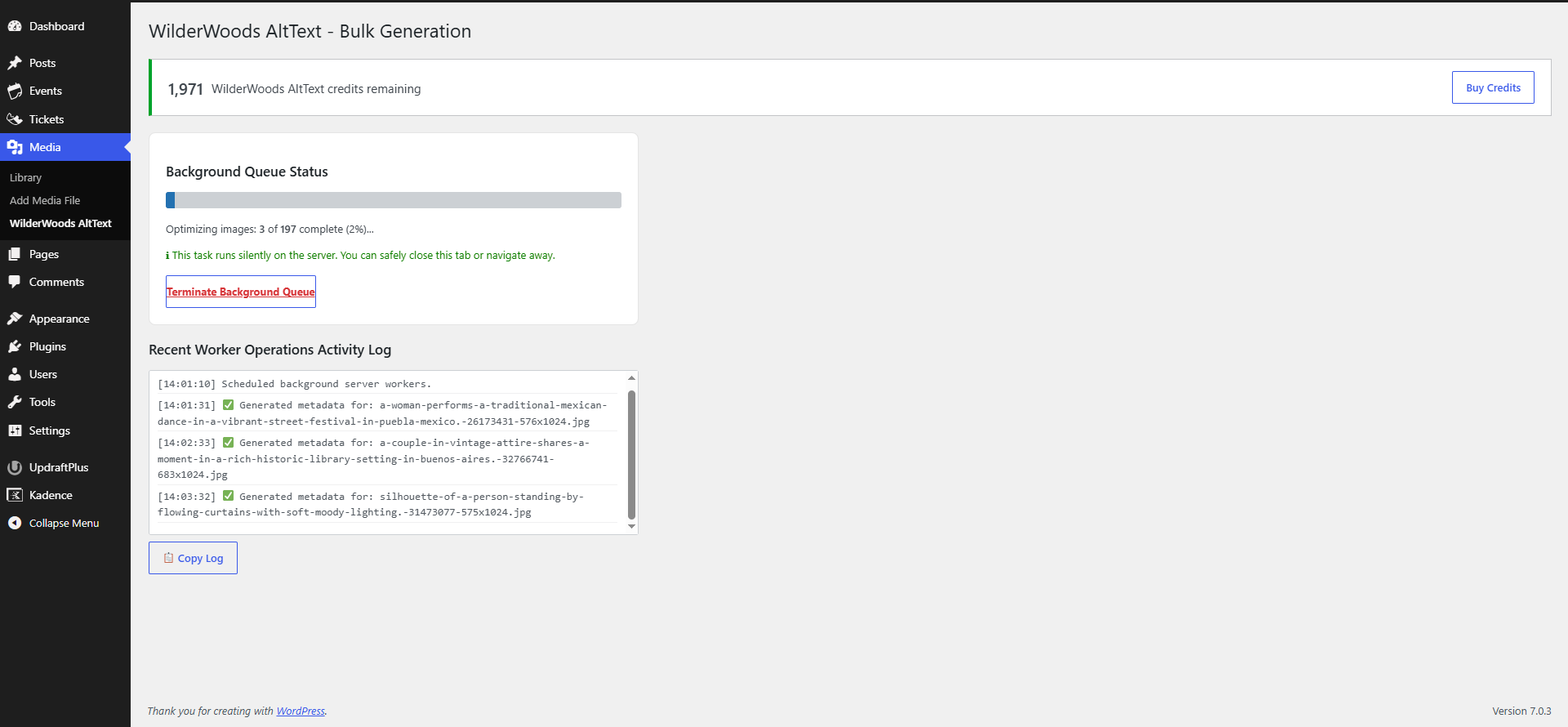1568x727 pixels.
Task: Click green checkmark on the 14:01:31 log entry
Action: (x=229, y=405)
